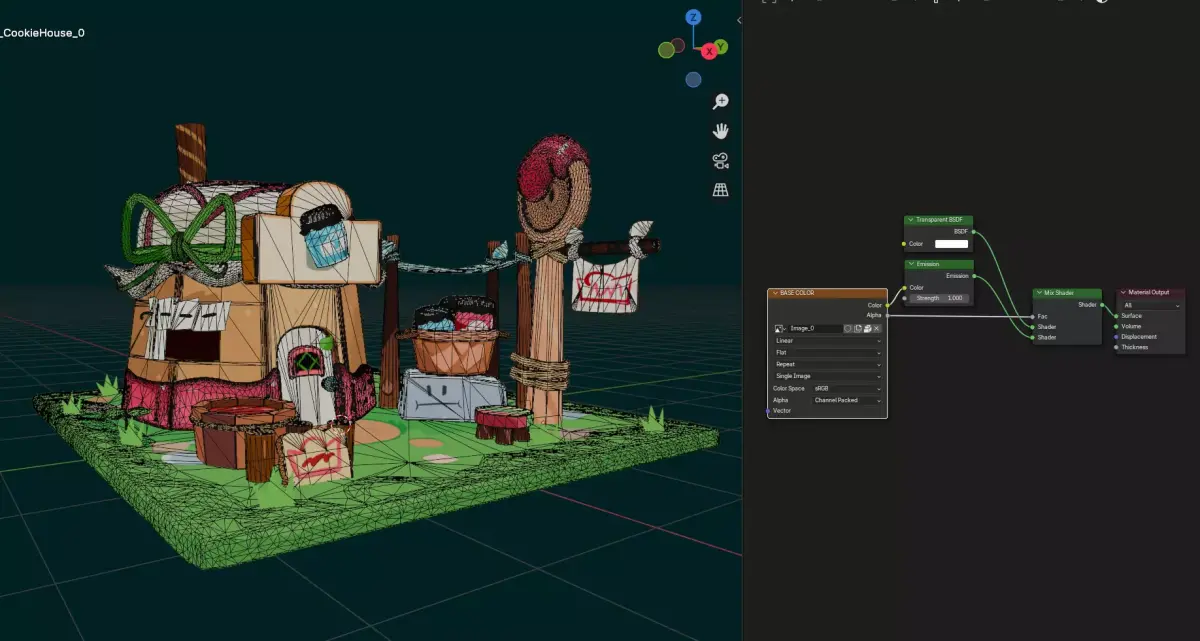Screen dimensions: 1200x641
Task: Click the Surface input socket
Action: click(x=1116, y=316)
